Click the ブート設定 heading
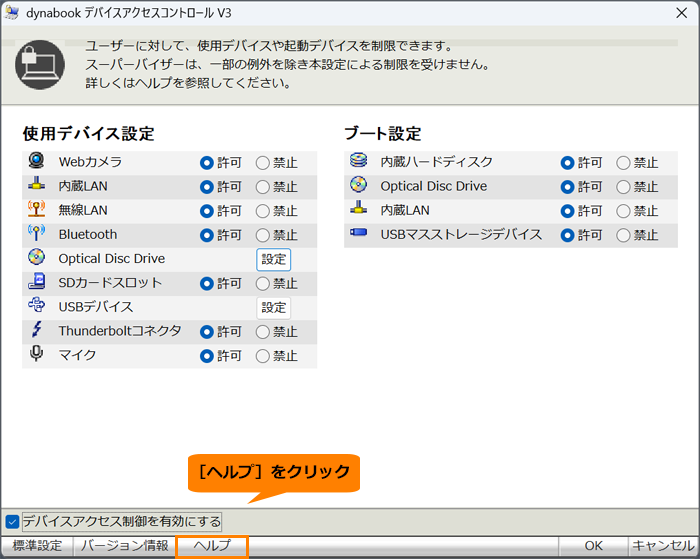Image resolution: width=700 pixels, height=559 pixels. [383, 133]
